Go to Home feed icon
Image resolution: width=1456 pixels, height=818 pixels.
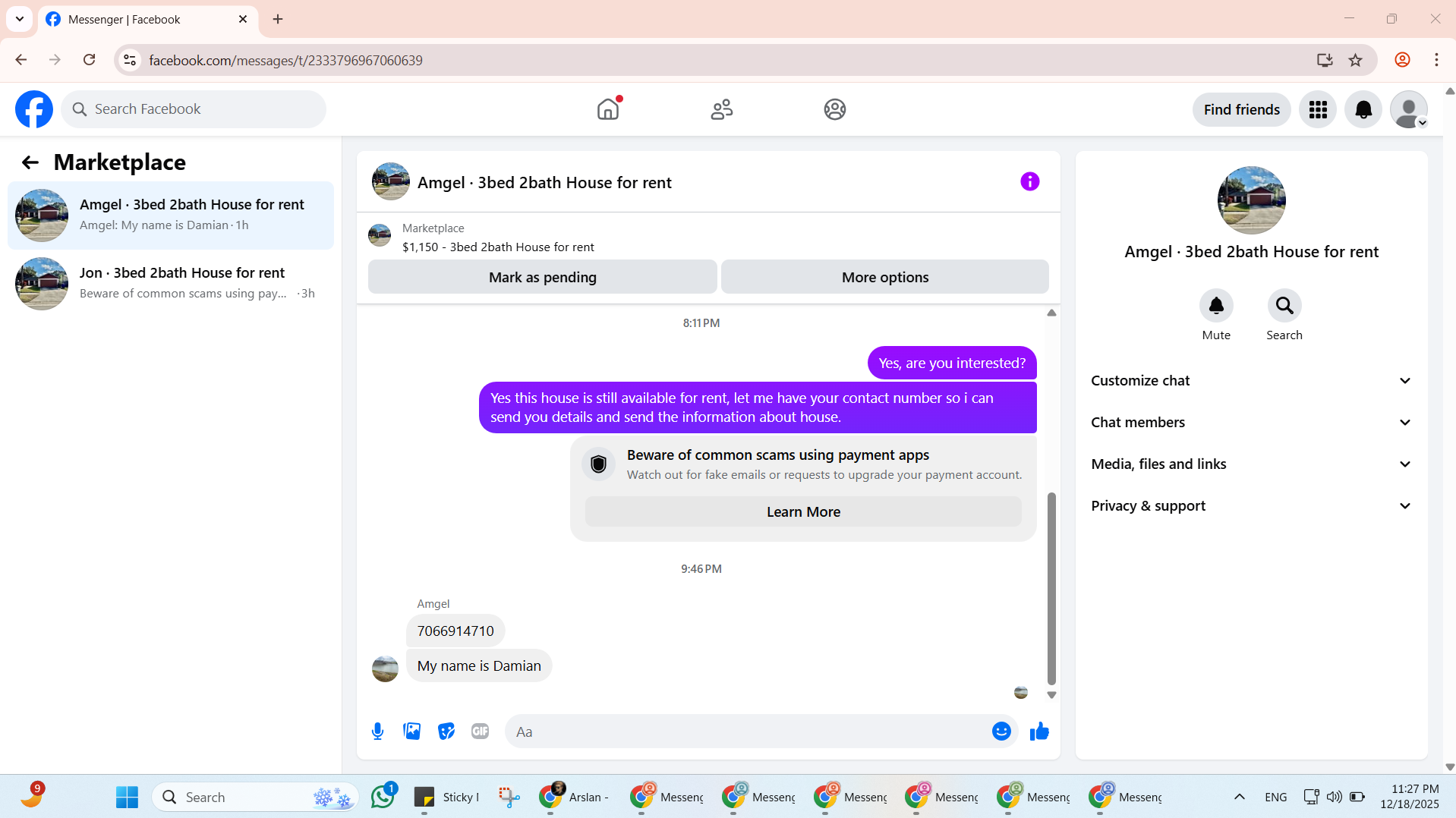pos(608,109)
